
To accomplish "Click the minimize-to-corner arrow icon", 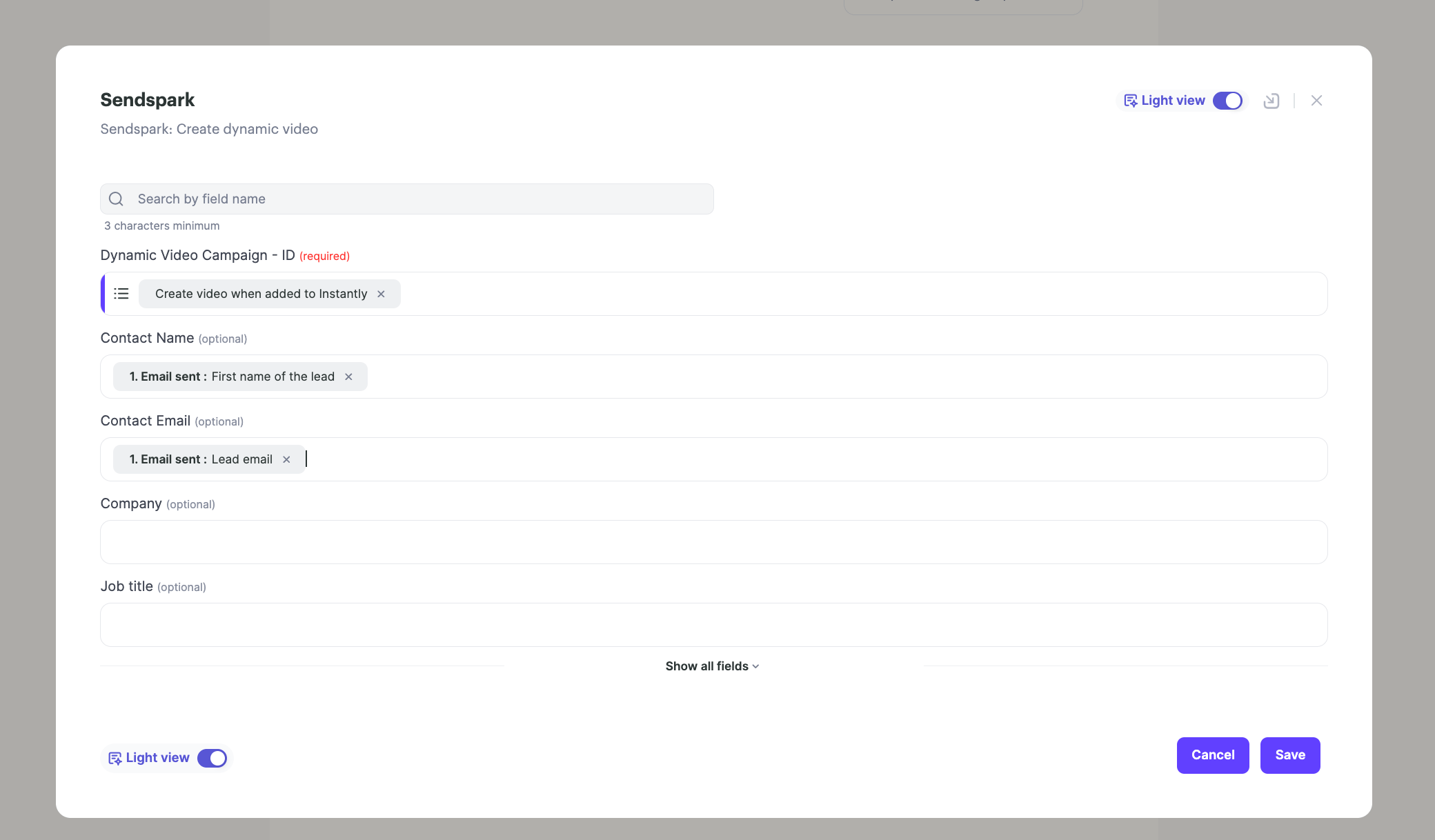I will [x=1271, y=101].
